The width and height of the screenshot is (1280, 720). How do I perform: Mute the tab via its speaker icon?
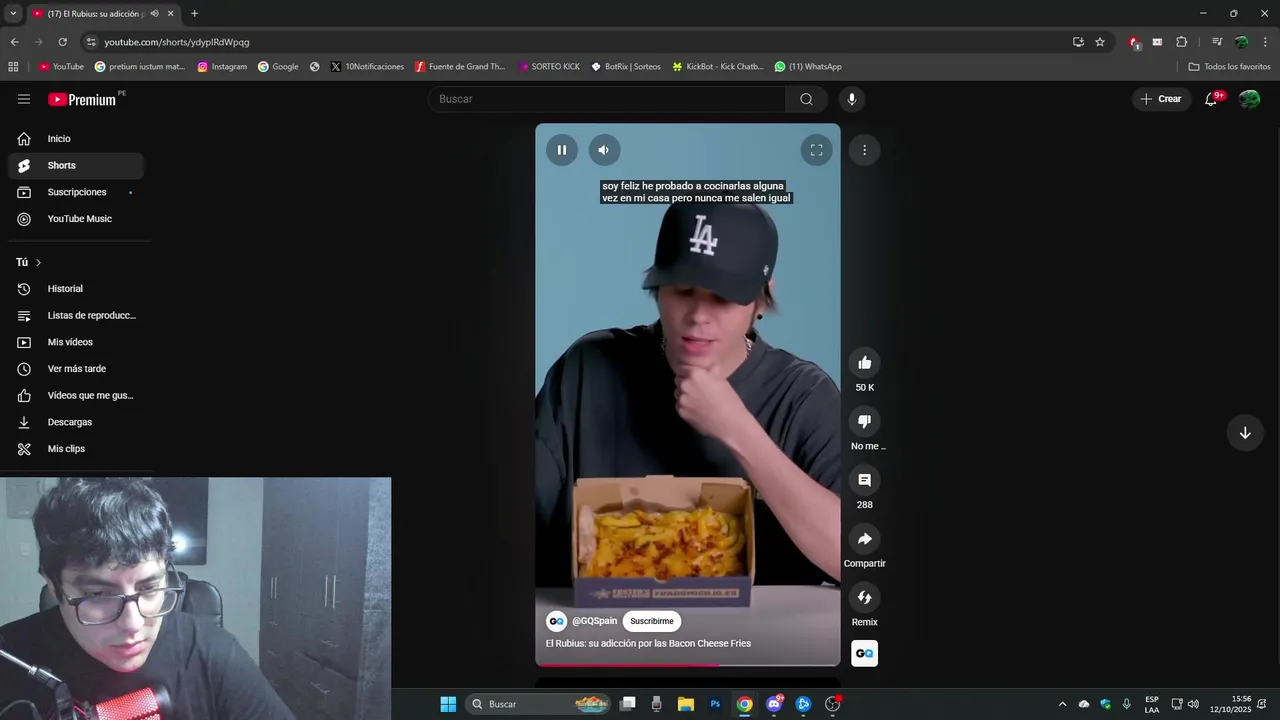coord(154,14)
